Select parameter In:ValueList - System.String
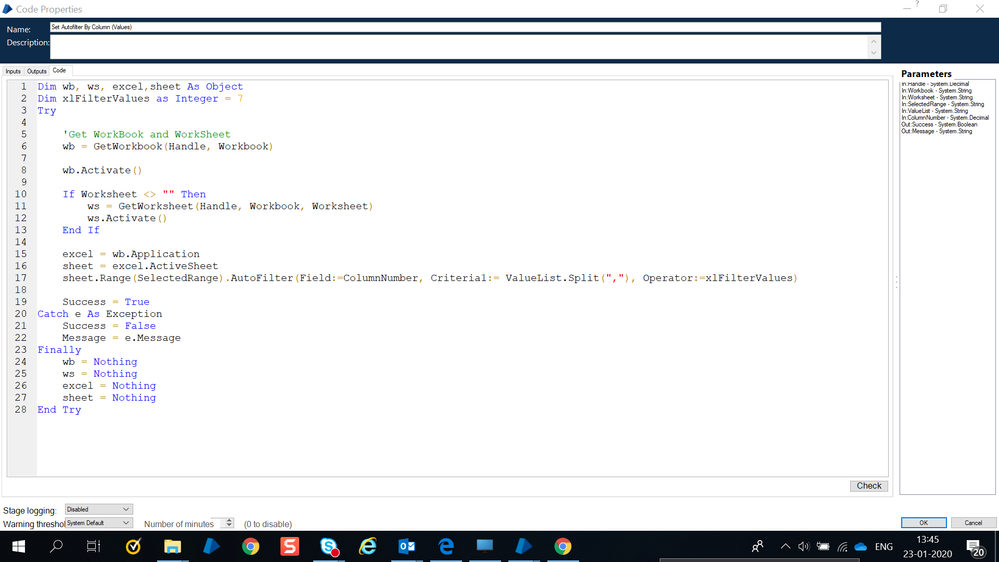The width and height of the screenshot is (999, 562). 935,111
